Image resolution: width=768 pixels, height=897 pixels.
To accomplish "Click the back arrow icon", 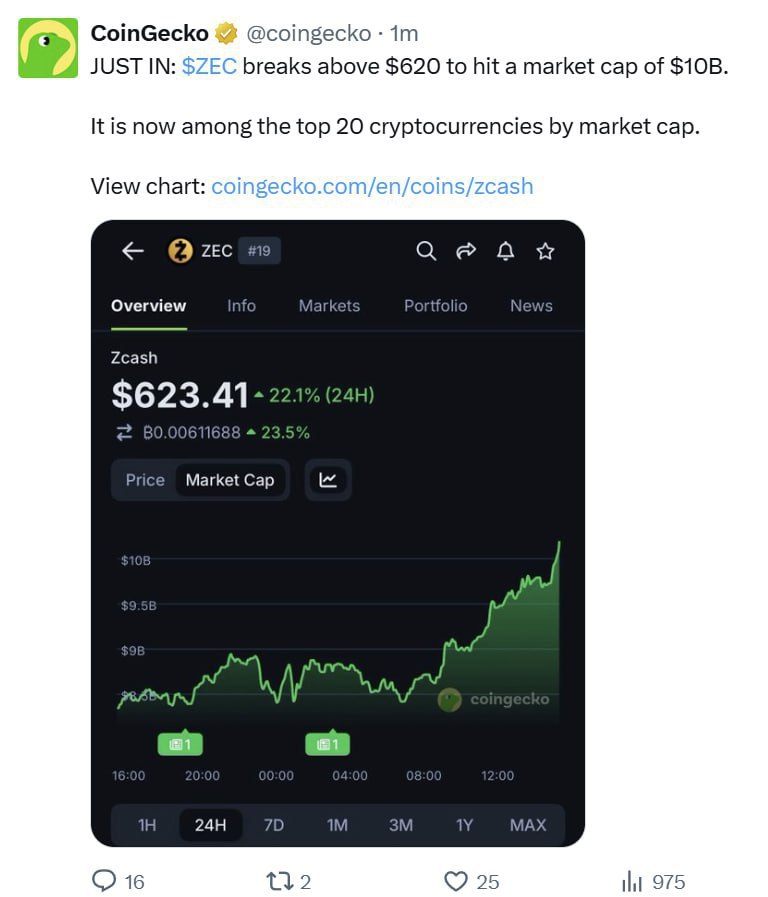I will point(133,251).
